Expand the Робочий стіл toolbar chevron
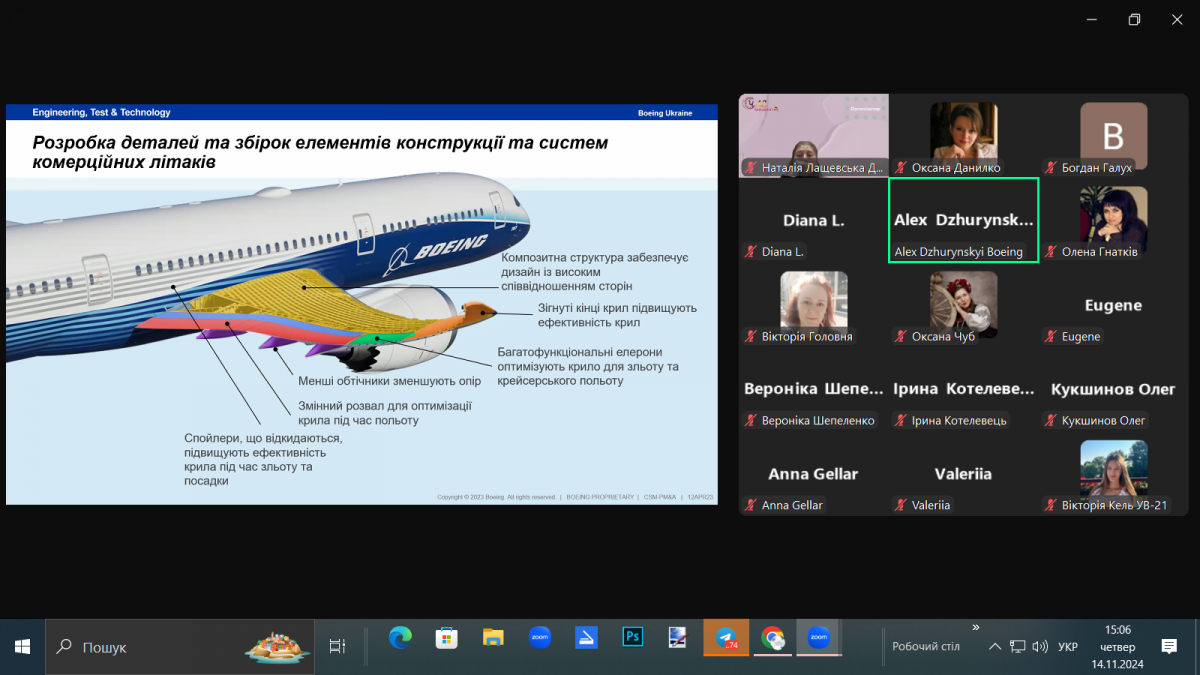 pyautogui.click(x=975, y=629)
